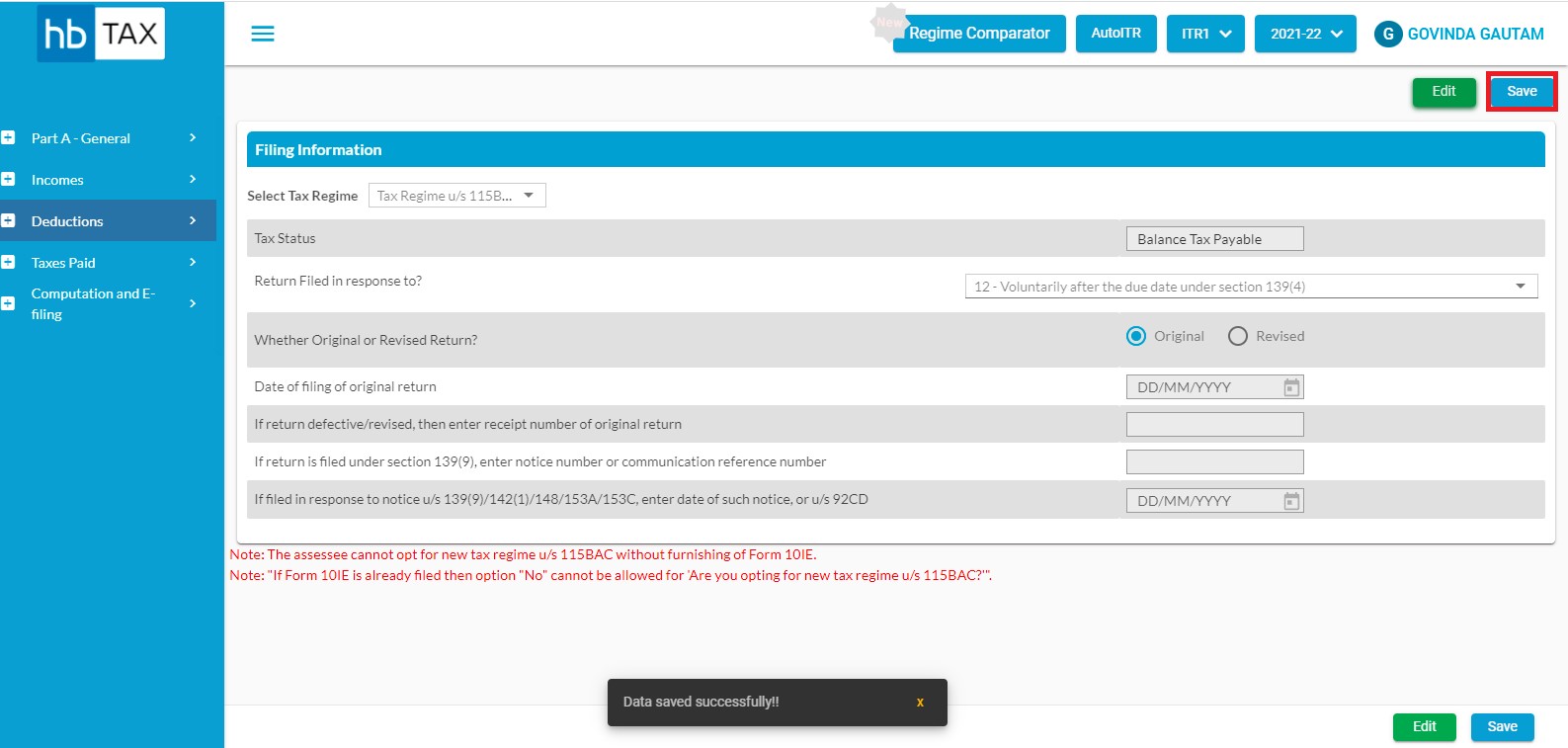The image size is (1568, 748).
Task: Open the Select Tax Regime dropdown
Action: (x=456, y=196)
